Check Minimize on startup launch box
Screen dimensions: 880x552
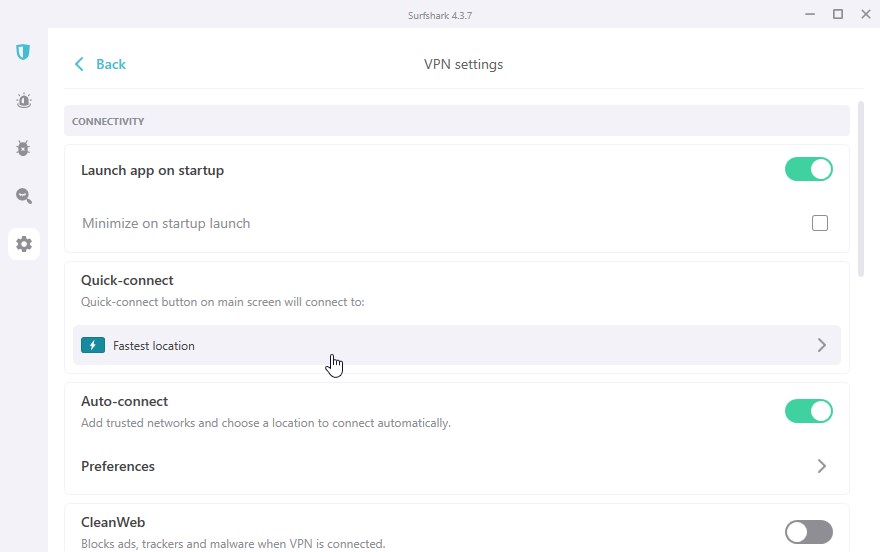(819, 223)
